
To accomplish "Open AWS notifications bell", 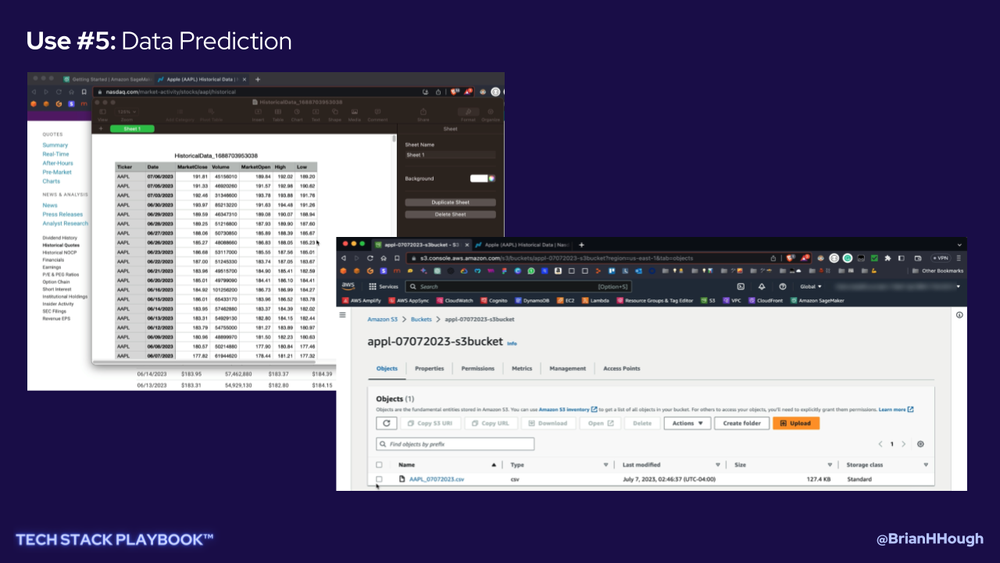I will (x=761, y=286).
